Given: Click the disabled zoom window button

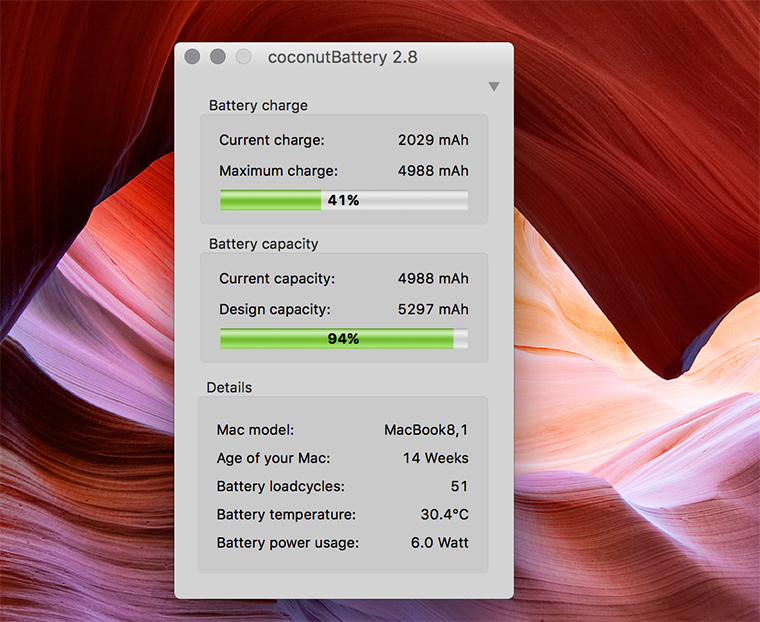Looking at the screenshot, I should (x=243, y=56).
